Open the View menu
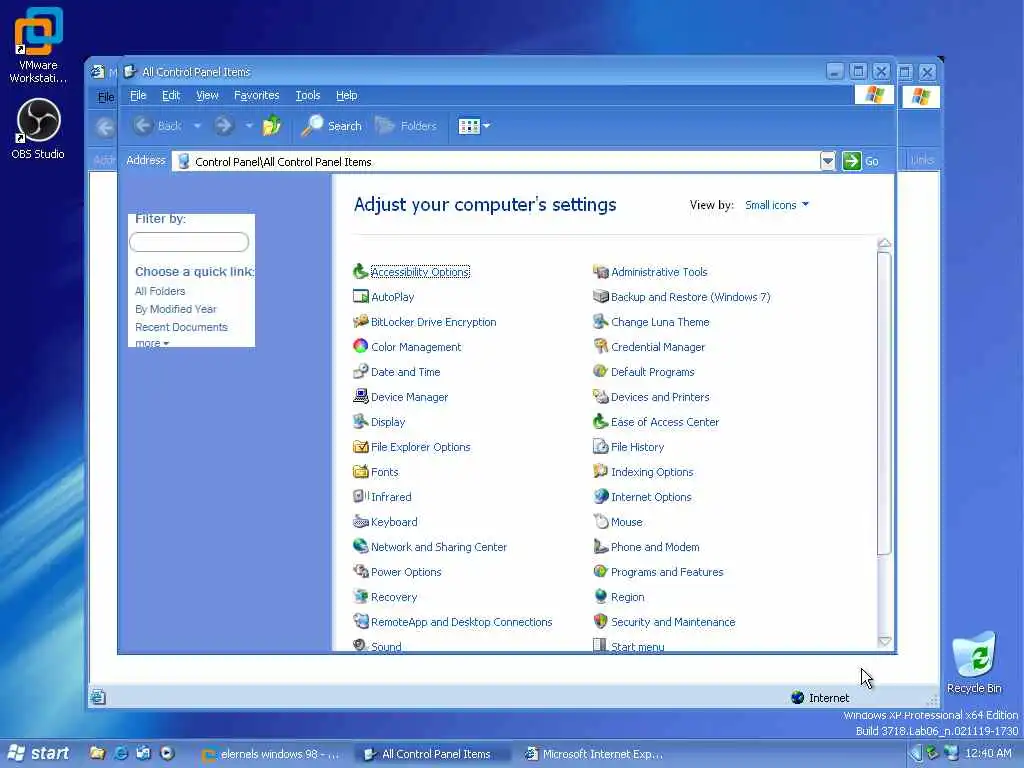 [207, 95]
